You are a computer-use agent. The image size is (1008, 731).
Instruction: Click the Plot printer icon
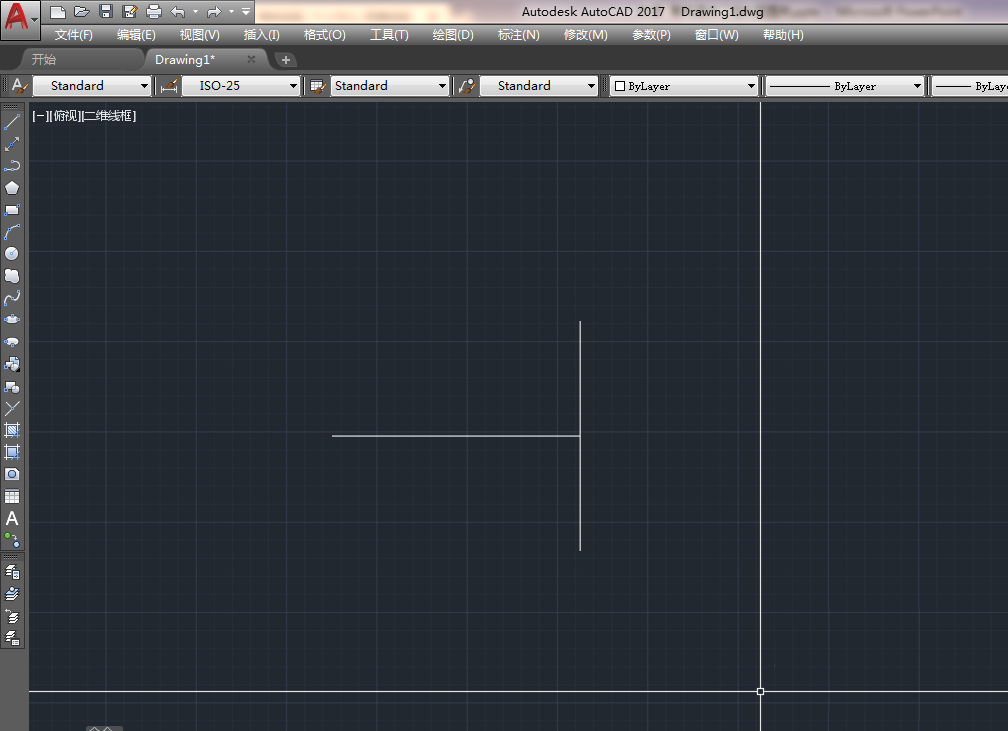click(154, 12)
